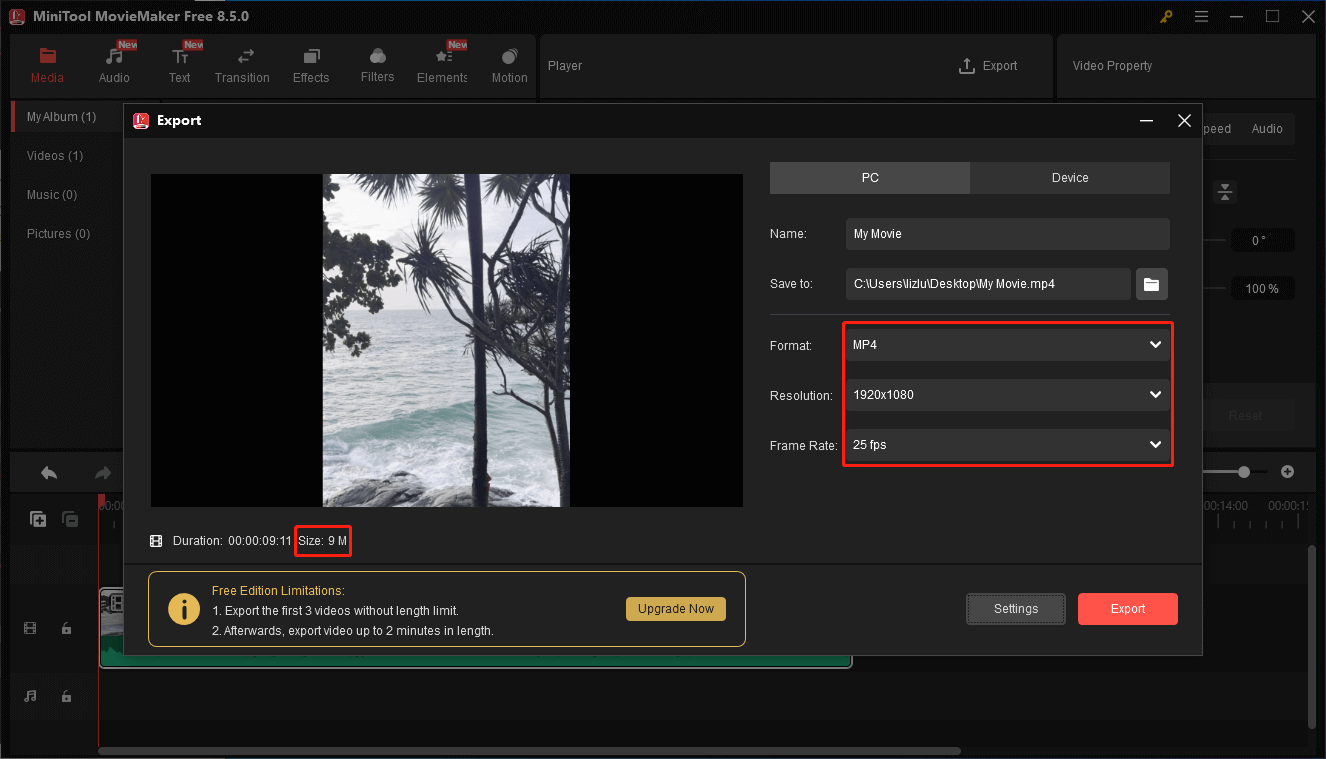This screenshot has height=759, width=1326.
Task: Click the timeline zoom slider handle
Action: [1242, 472]
